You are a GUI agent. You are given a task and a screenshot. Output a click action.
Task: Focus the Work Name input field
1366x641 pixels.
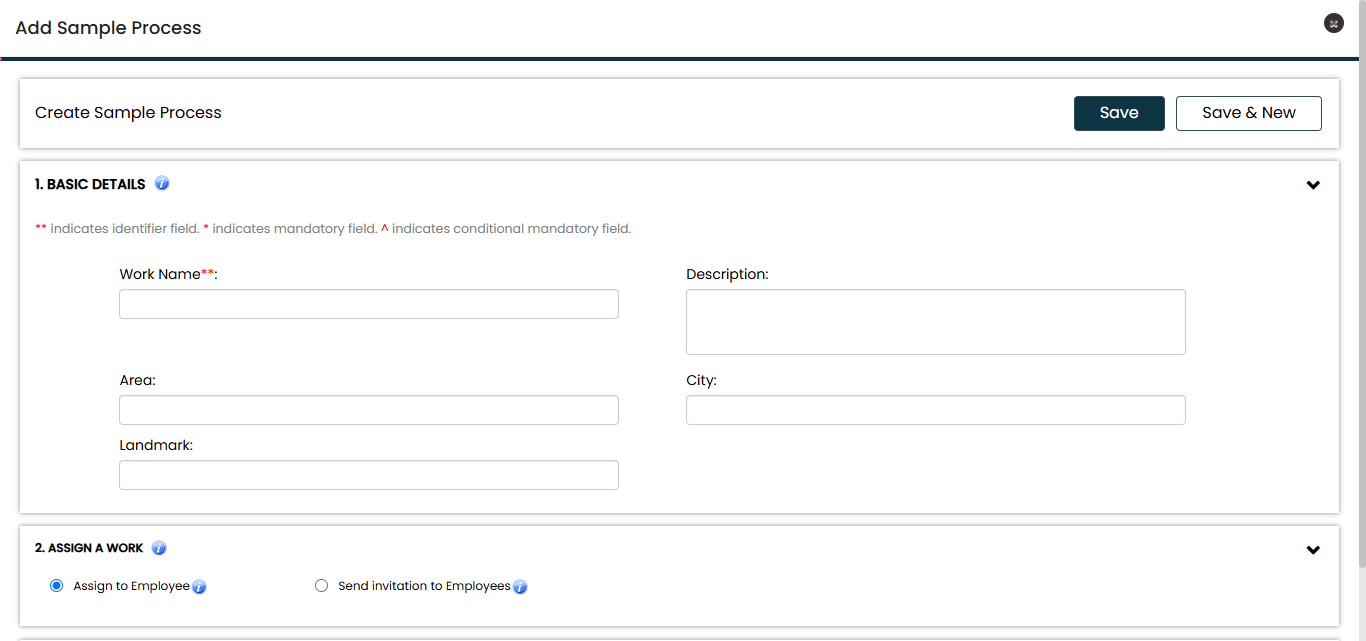pos(368,304)
